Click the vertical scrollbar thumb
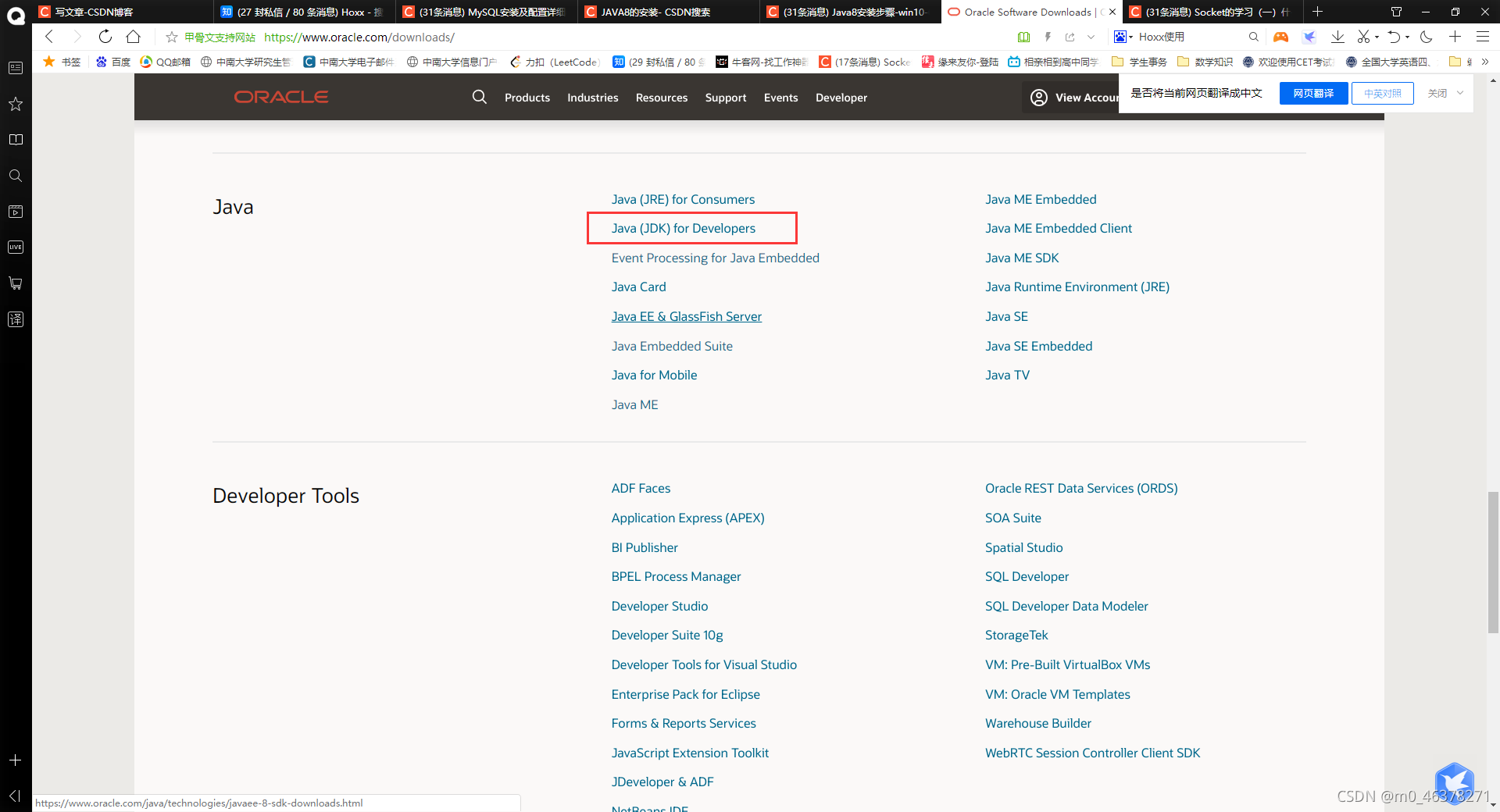1500x812 pixels. [x=1493, y=562]
